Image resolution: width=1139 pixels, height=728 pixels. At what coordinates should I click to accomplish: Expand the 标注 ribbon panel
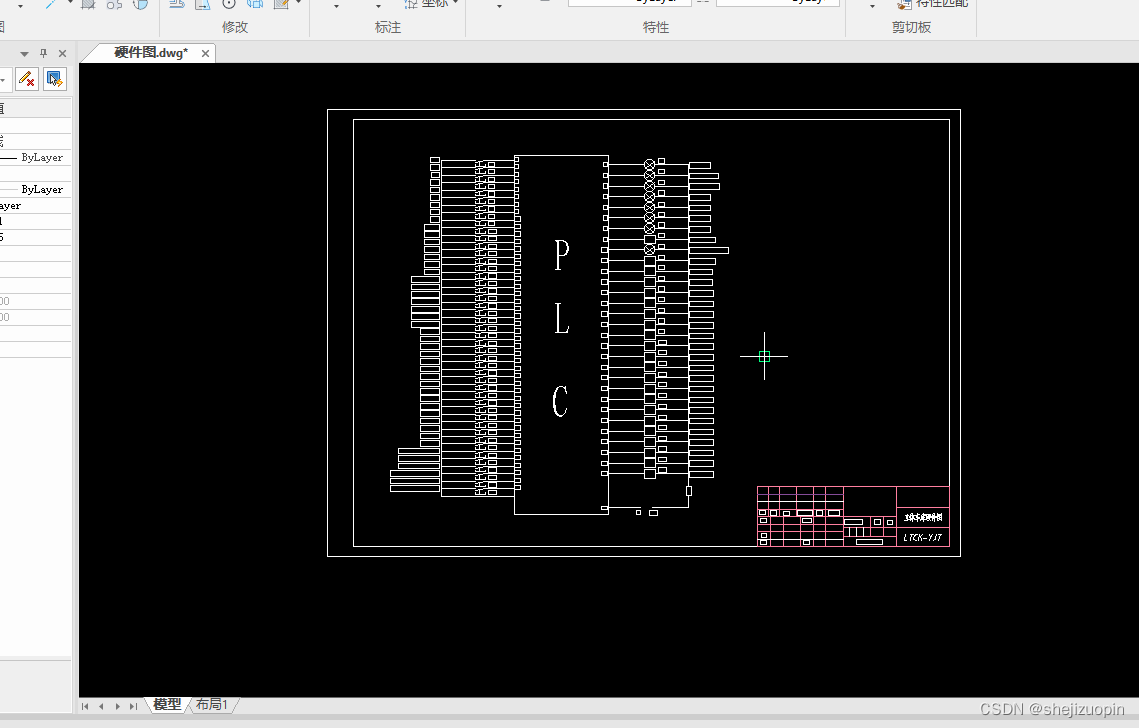tap(388, 27)
